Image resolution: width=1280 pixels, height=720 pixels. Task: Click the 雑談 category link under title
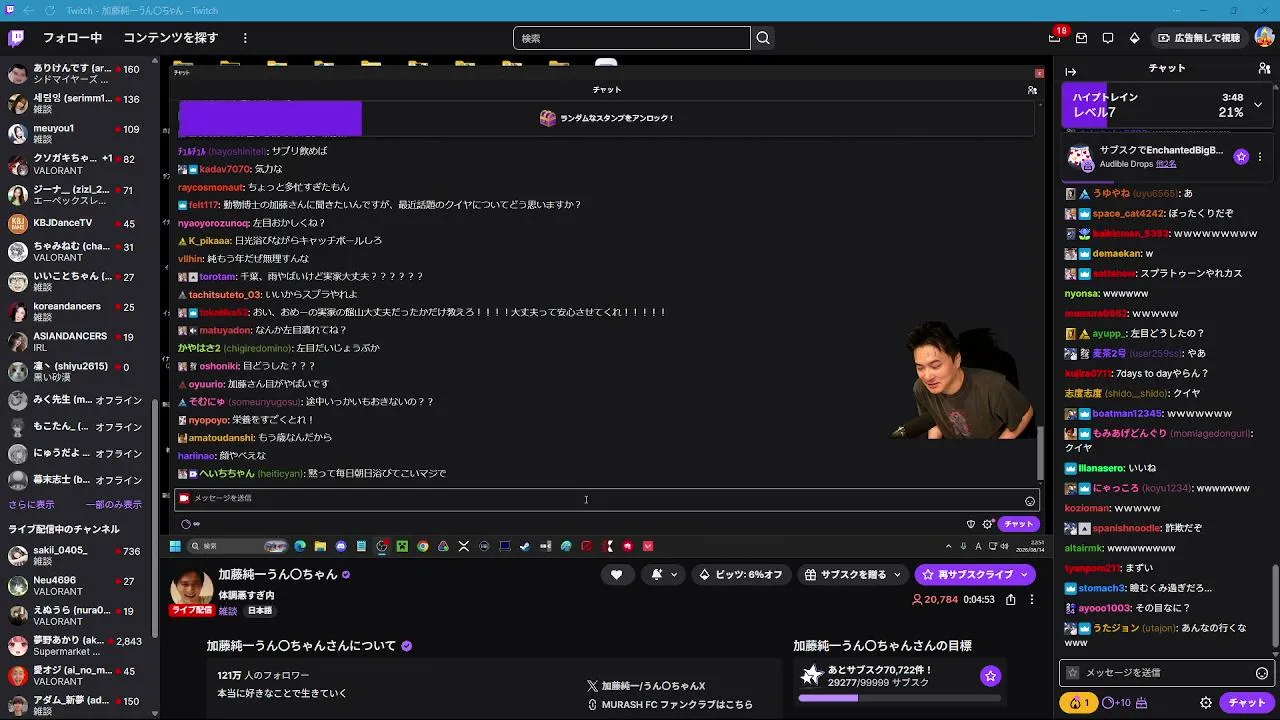228,611
